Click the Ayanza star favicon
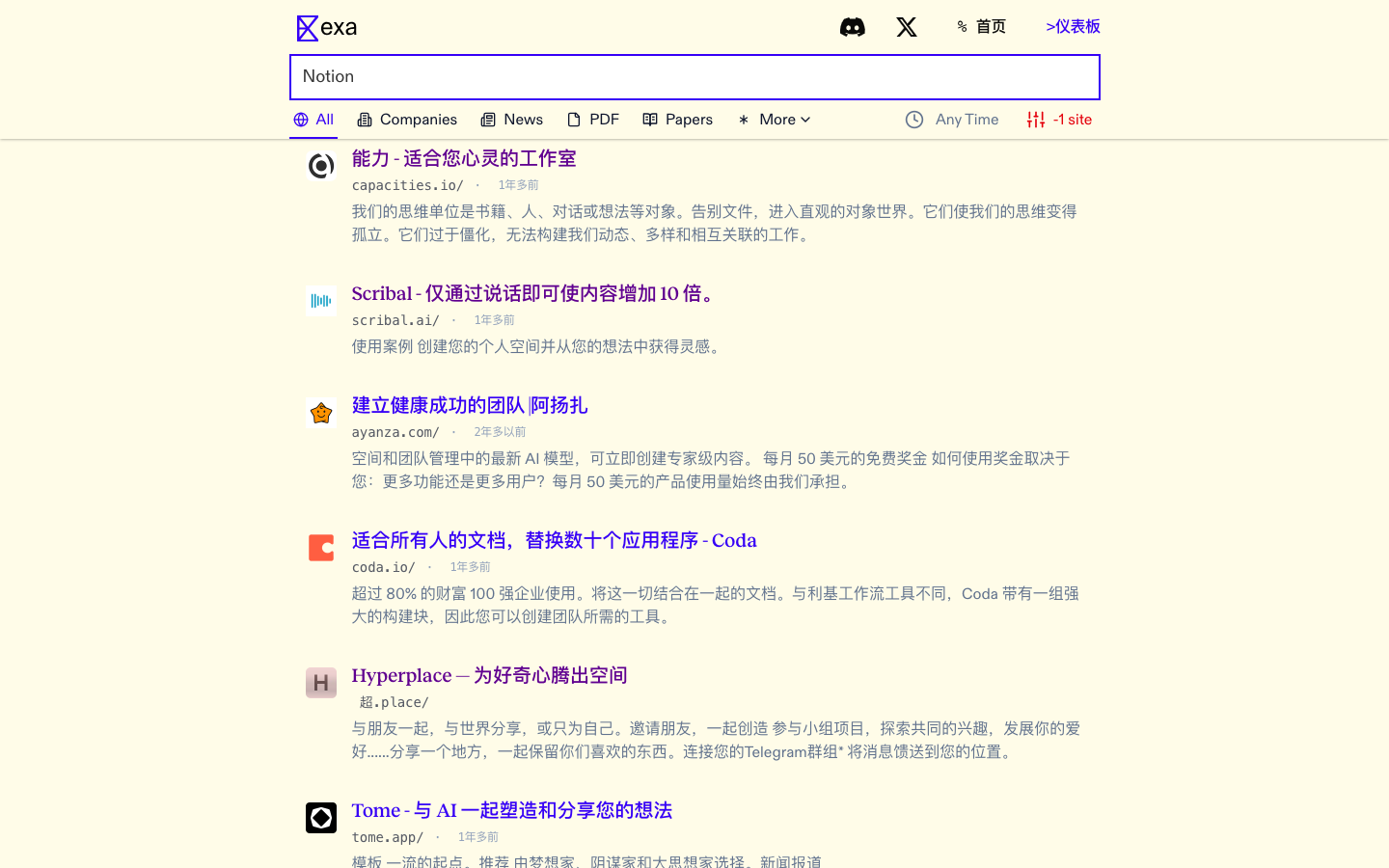Screen dimensions: 1389x868 pos(320,412)
